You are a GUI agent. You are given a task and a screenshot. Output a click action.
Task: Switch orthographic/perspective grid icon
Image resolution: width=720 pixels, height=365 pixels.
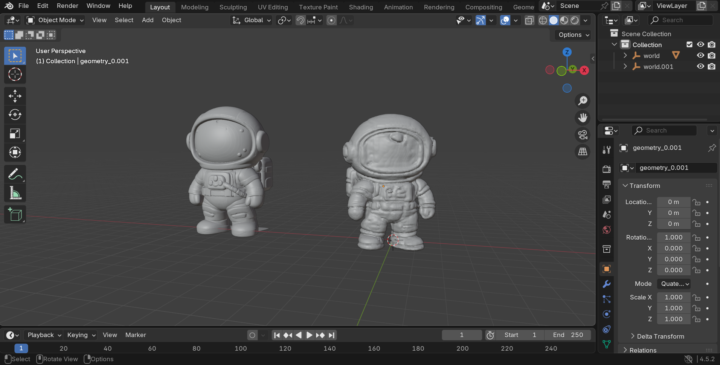pyautogui.click(x=583, y=152)
